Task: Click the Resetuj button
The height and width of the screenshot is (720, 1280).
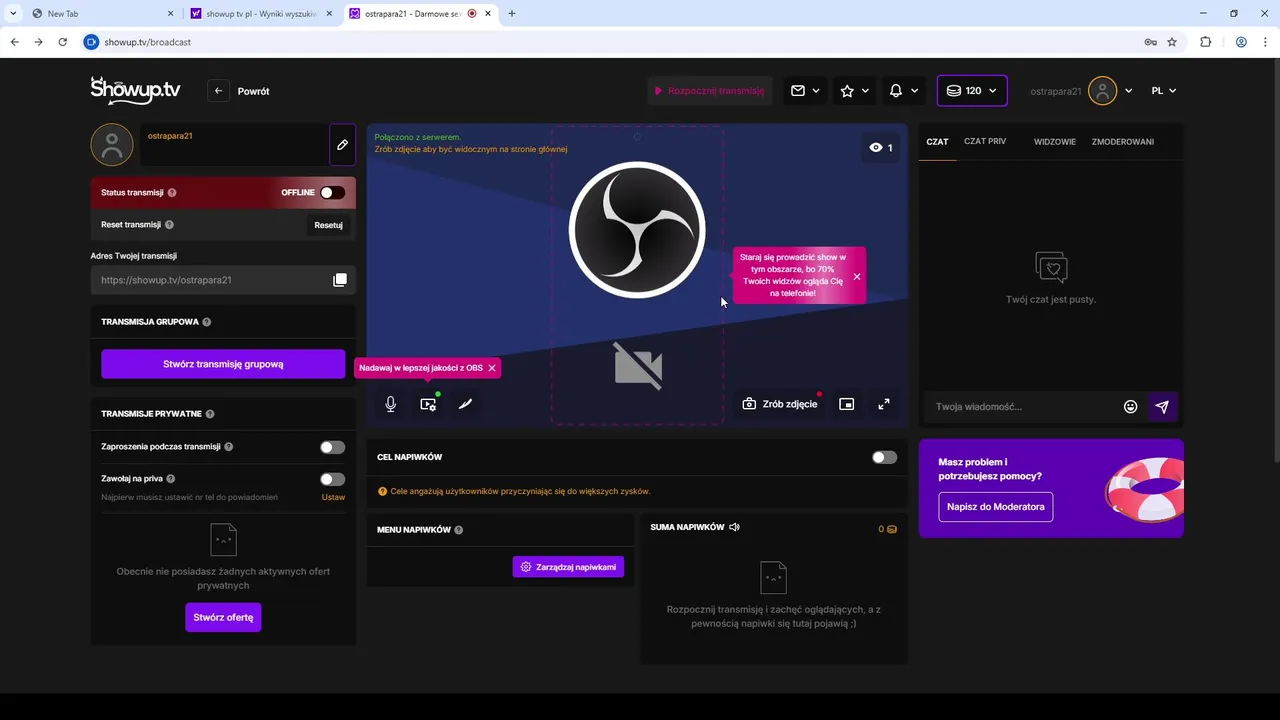Action: (328, 225)
